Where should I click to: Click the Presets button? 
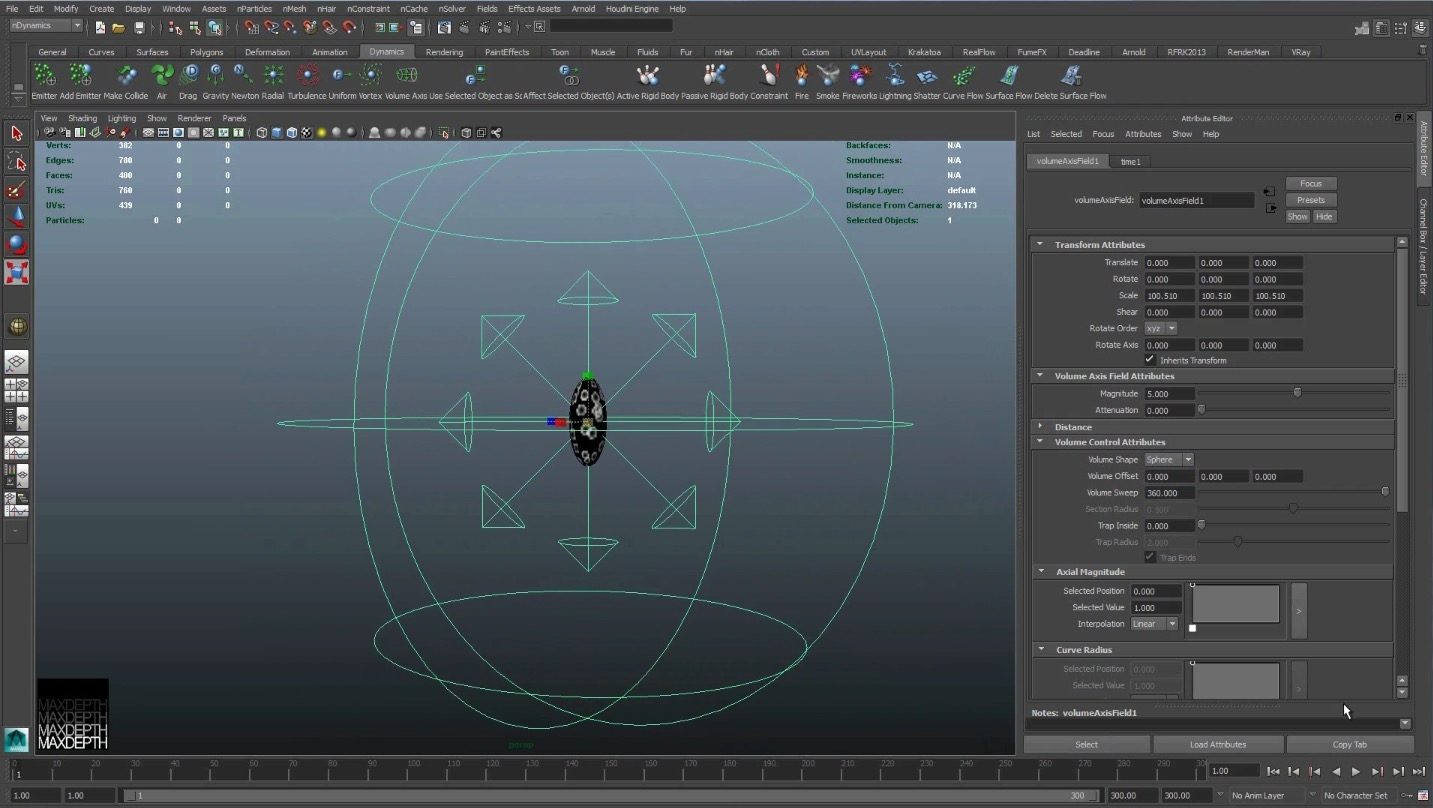[1311, 200]
